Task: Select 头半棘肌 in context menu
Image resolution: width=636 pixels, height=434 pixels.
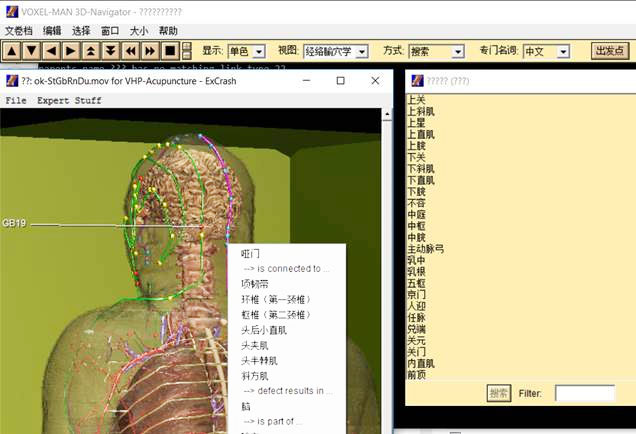Action: point(259,361)
